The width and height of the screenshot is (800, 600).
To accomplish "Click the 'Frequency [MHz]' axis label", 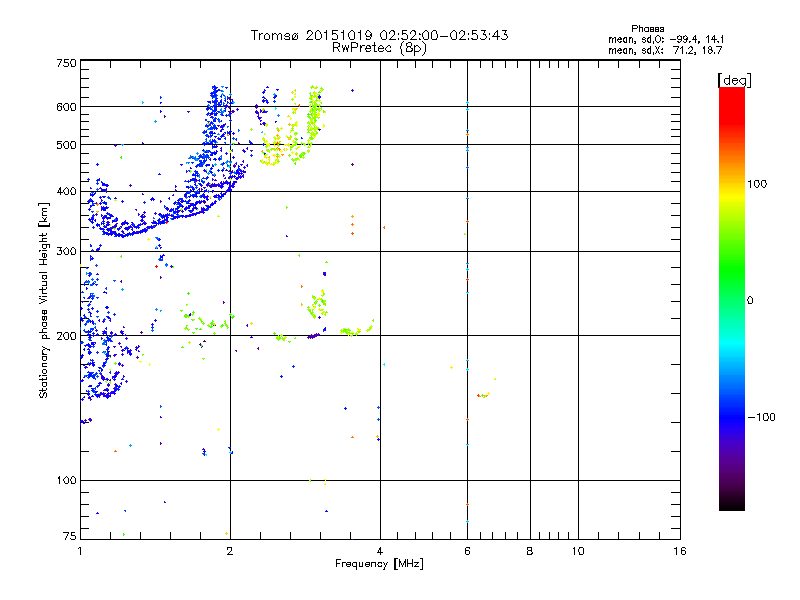I will tap(379, 564).
